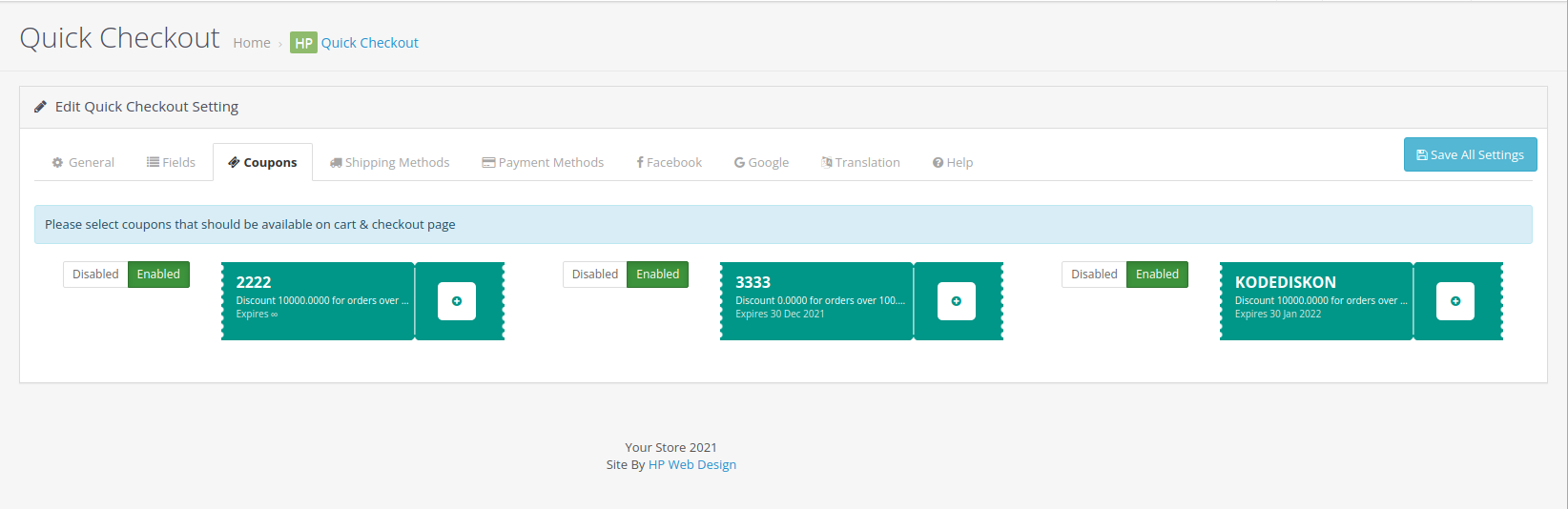The width and height of the screenshot is (1568, 509).
Task: Click the pencil icon beside Edit Quick Checkout Setting
Action: (40, 107)
